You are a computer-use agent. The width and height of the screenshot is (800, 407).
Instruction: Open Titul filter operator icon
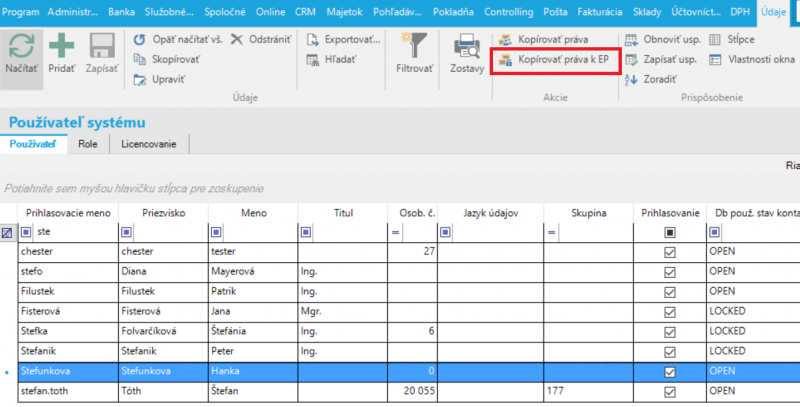[x=306, y=233]
